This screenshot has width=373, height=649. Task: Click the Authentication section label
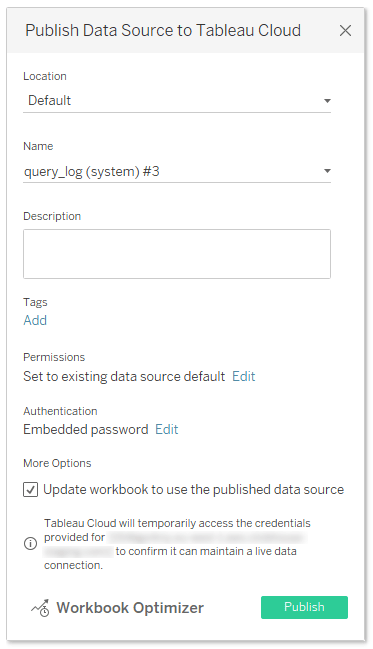[60, 411]
